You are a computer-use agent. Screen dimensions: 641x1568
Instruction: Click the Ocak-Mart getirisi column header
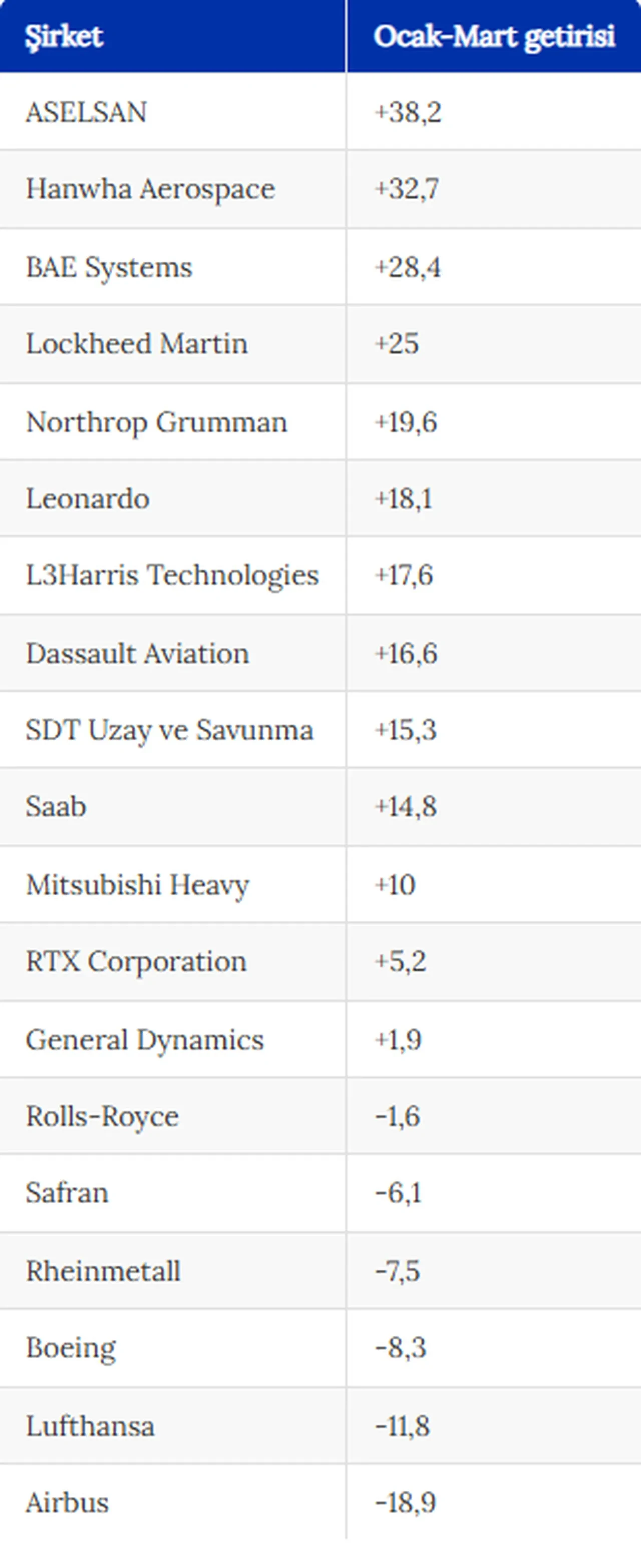tap(494, 37)
